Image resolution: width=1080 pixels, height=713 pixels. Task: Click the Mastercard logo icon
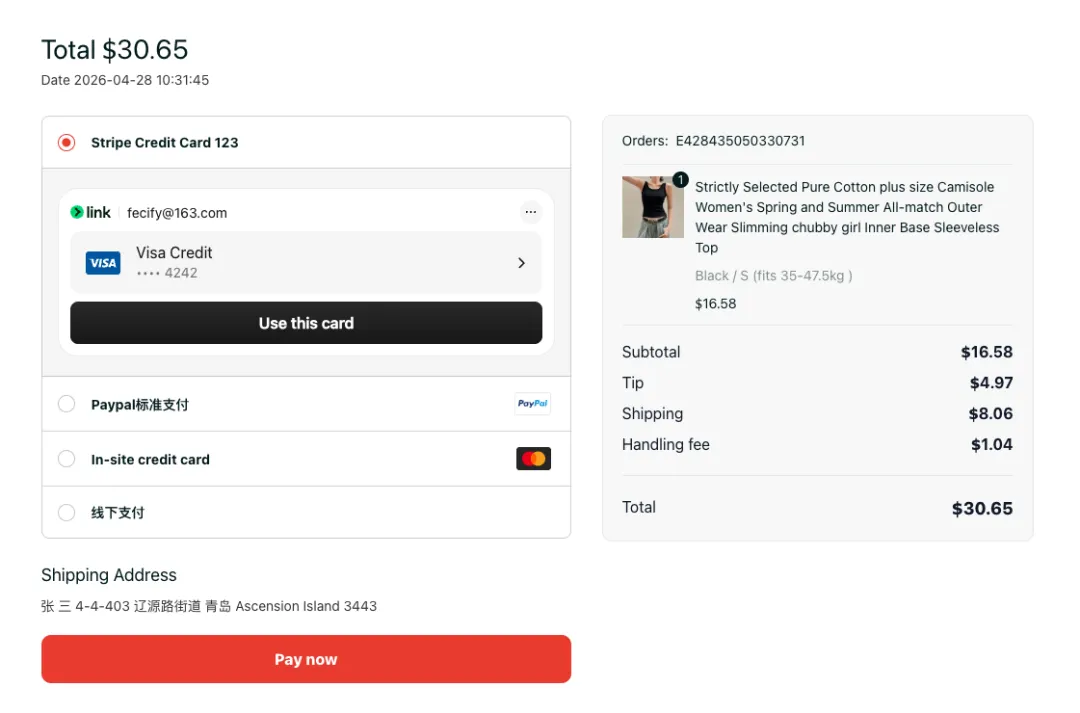(x=533, y=459)
